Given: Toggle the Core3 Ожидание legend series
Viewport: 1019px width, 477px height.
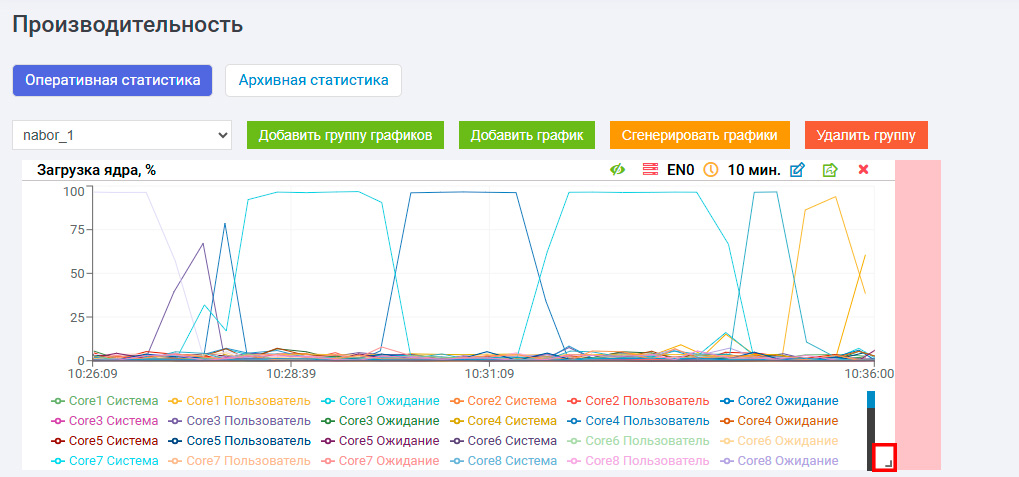Looking at the screenshot, I should (380, 421).
